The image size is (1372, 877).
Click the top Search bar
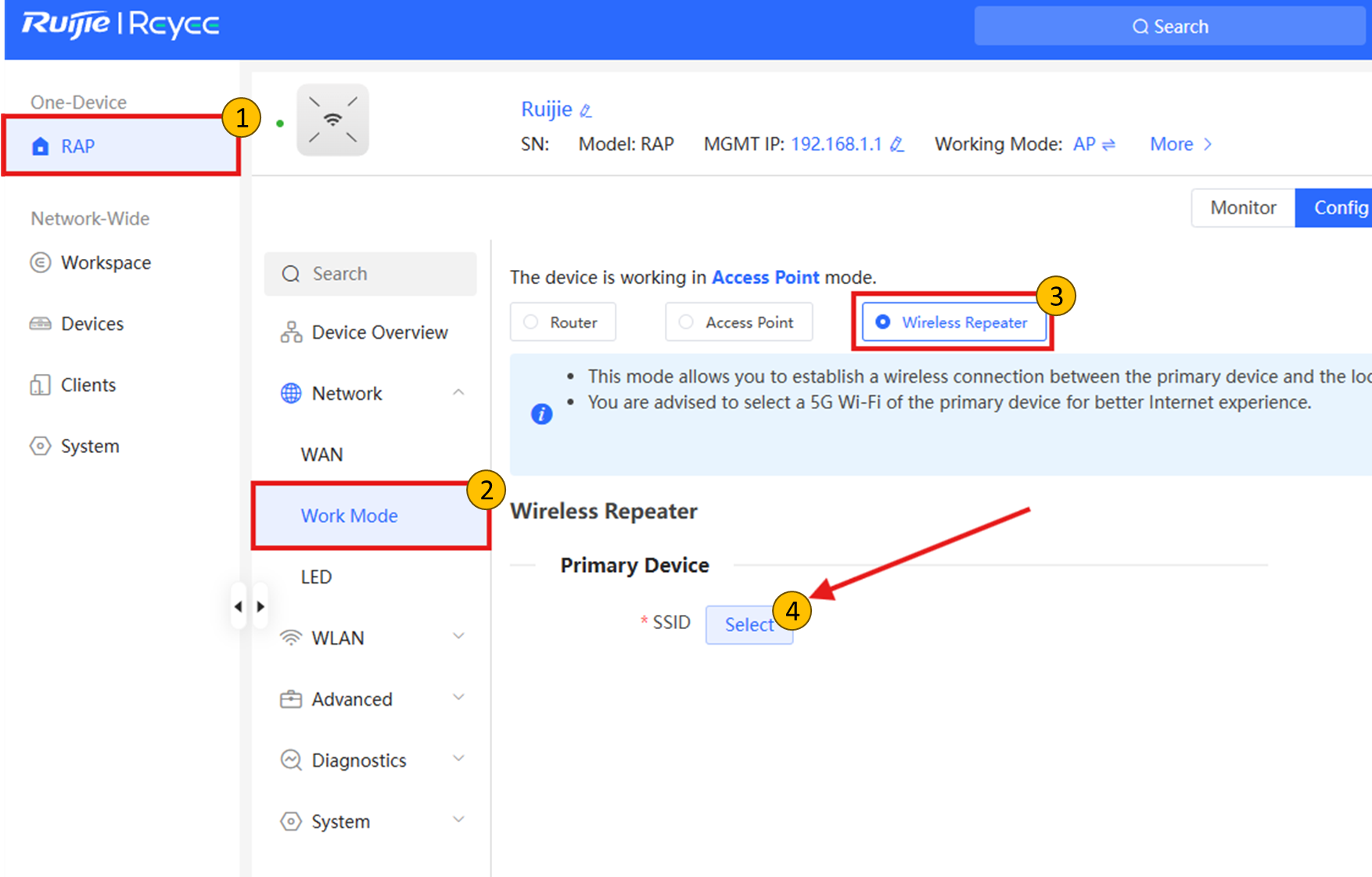pyautogui.click(x=1170, y=27)
